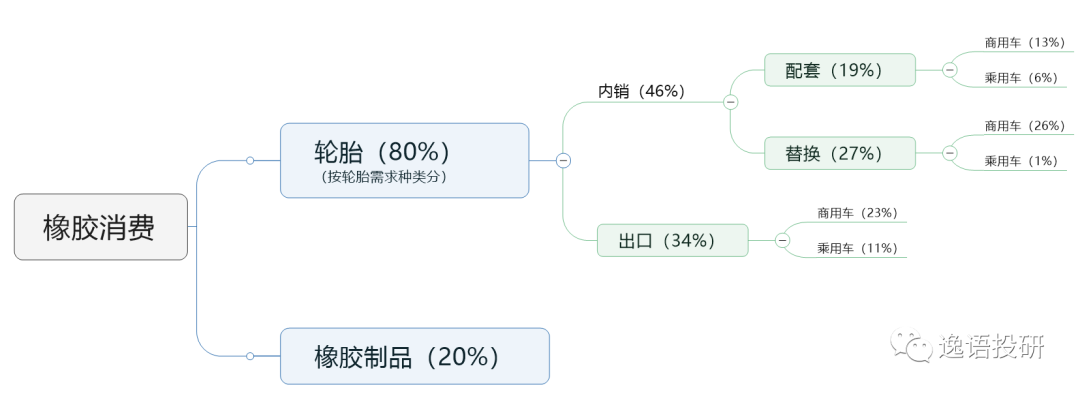Screen dimensions: 1080x394
Task: Collapse the 配套（19%） minus toggle
Action: tap(950, 70)
